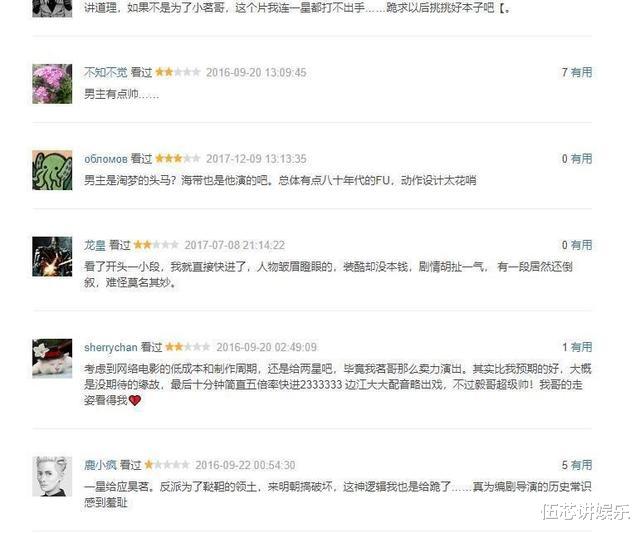Mark обломов's review as 有用
The width and height of the screenshot is (640, 533).
[x=581, y=159]
